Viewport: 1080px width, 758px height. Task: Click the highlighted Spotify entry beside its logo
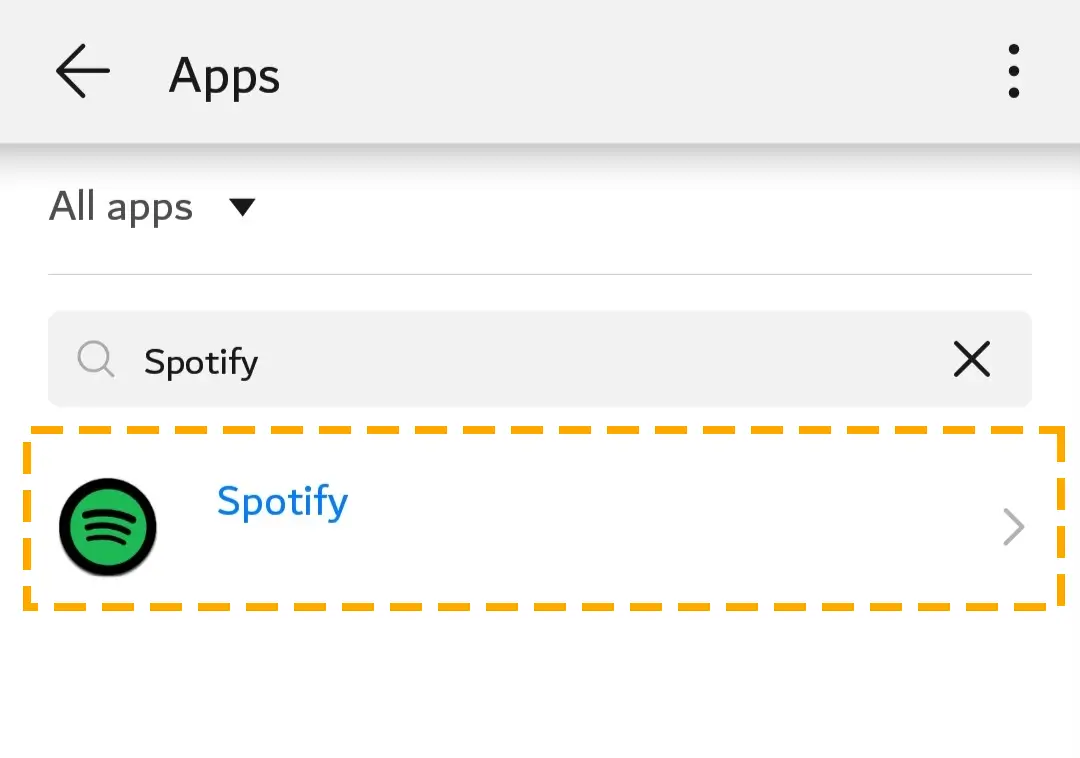click(x=282, y=502)
